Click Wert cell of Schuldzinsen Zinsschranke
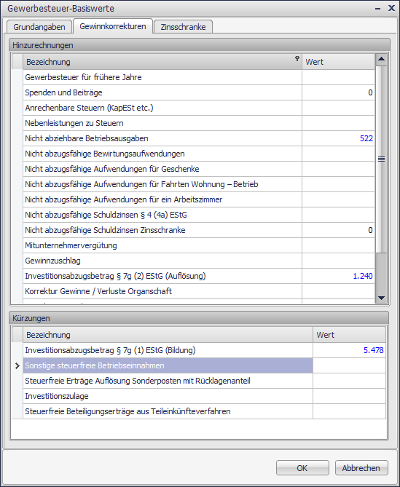 (x=338, y=230)
